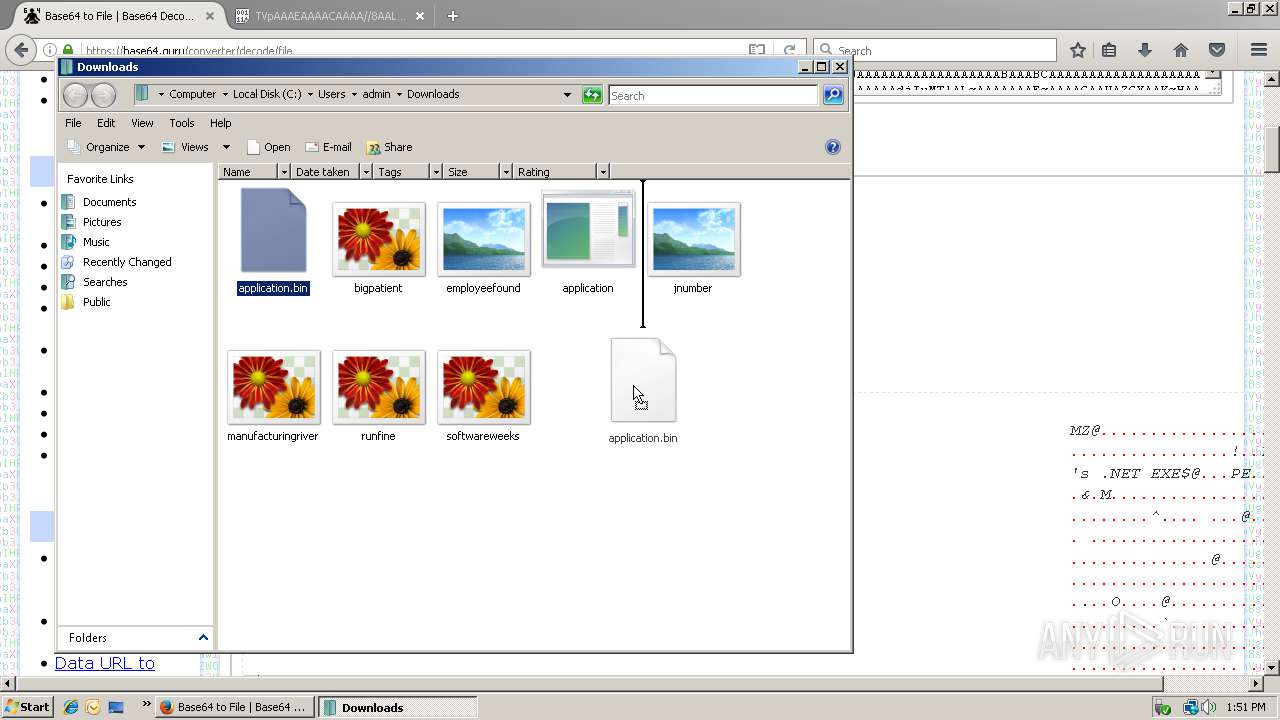Image resolution: width=1280 pixels, height=720 pixels.
Task: Open the Tools menu
Action: 182,123
